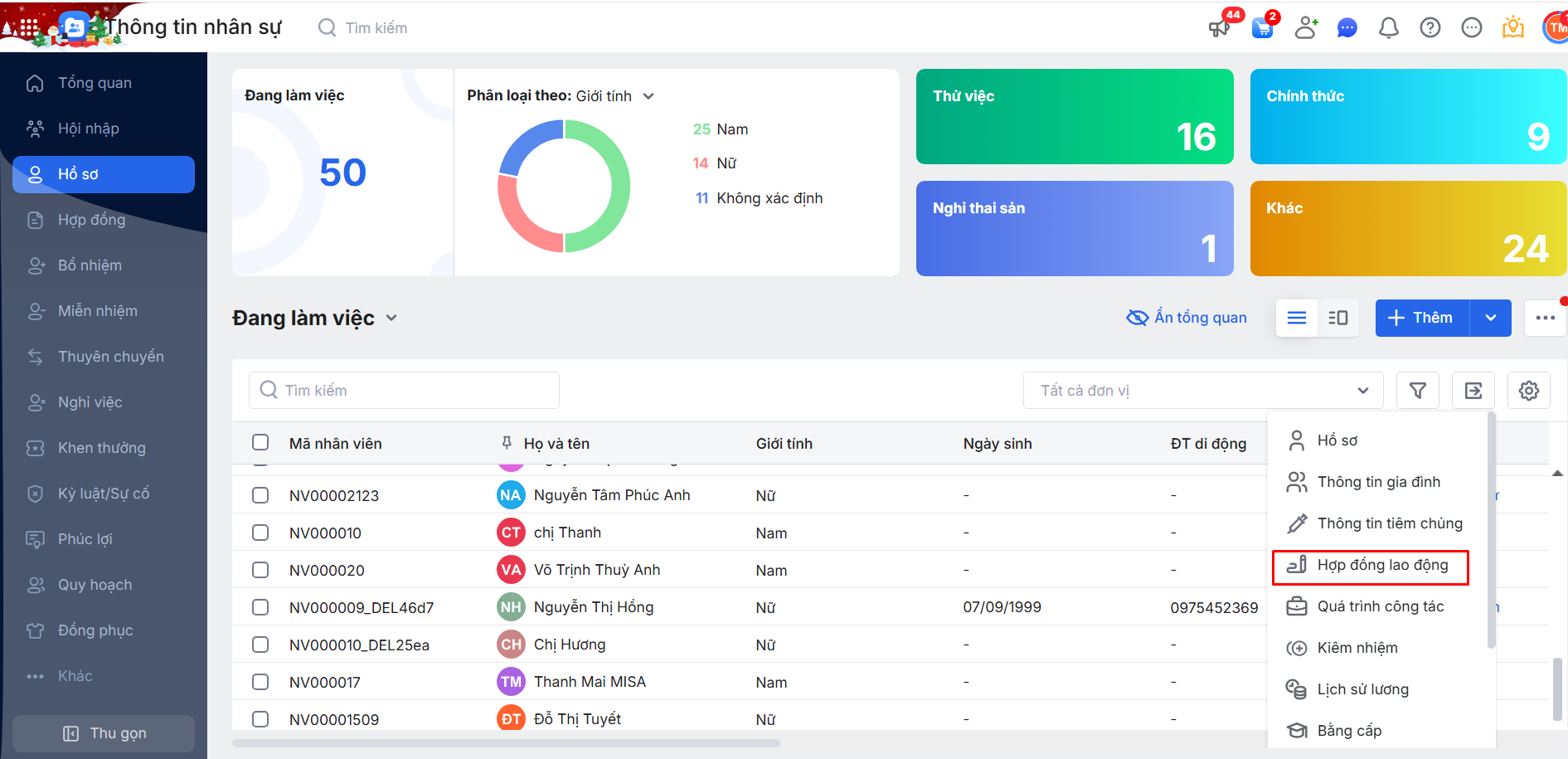The width and height of the screenshot is (1568, 759).
Task: Open the filter funnel icon
Action: [x=1417, y=391]
